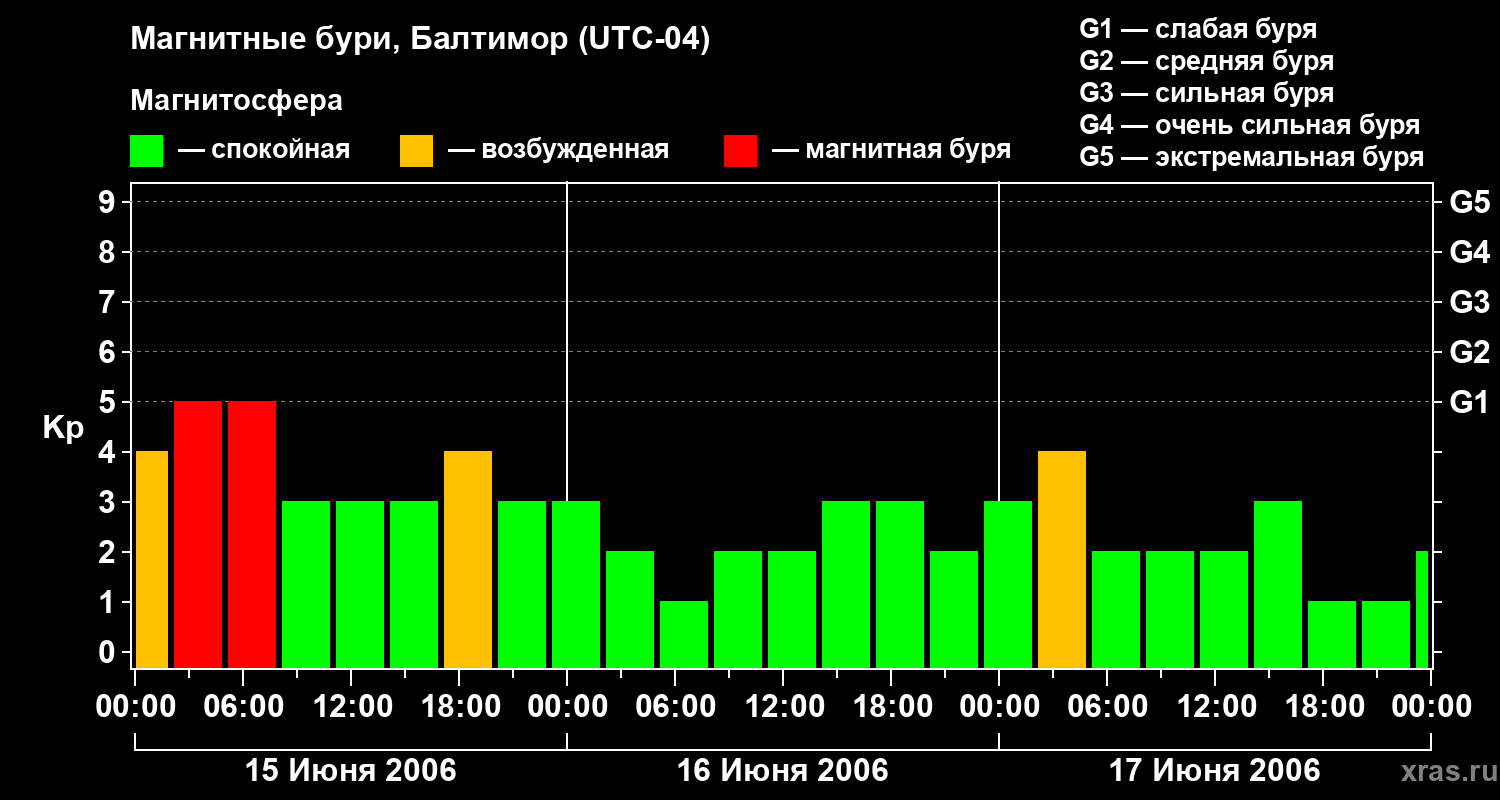Click the orange Kp 4 bar near 18:00 on 15 Июня
This screenshot has width=1500, height=800.
tap(468, 560)
